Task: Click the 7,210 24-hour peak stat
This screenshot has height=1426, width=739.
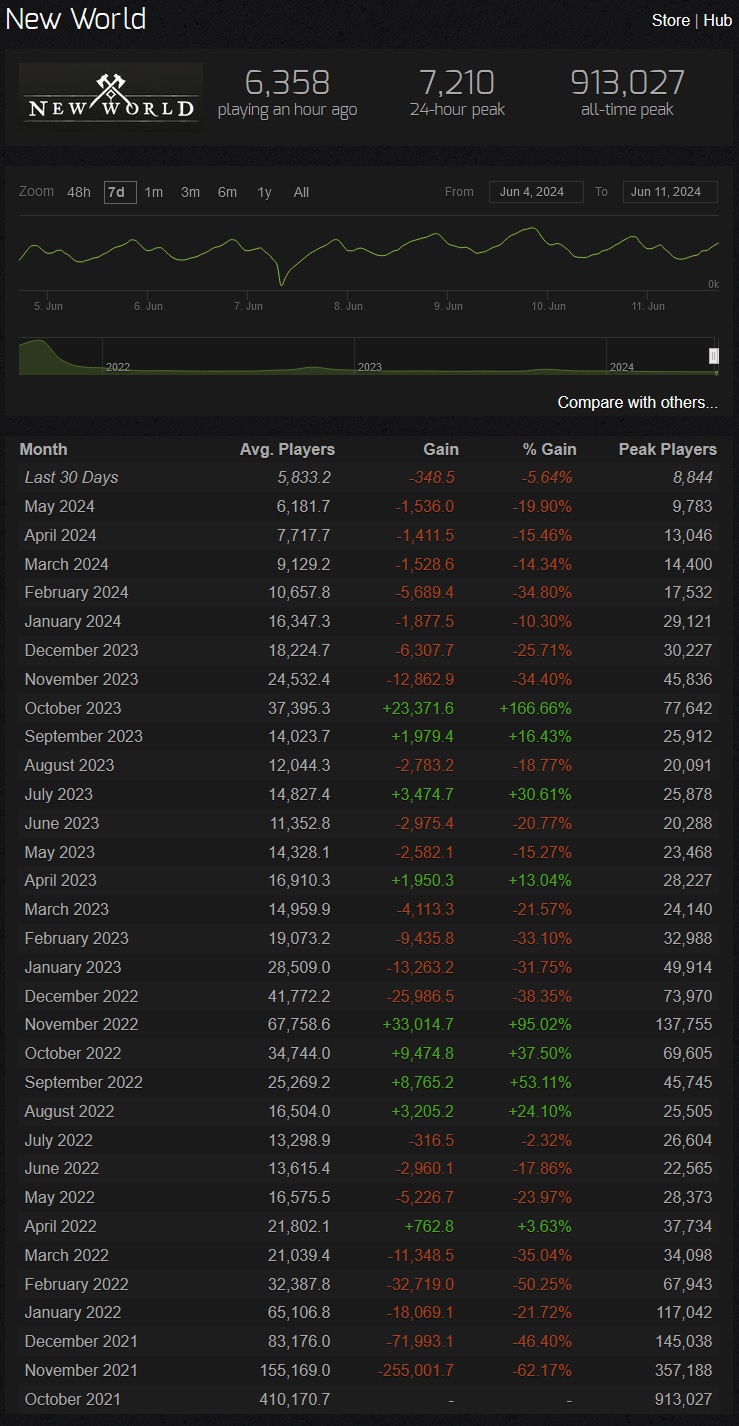Action: click(x=457, y=93)
